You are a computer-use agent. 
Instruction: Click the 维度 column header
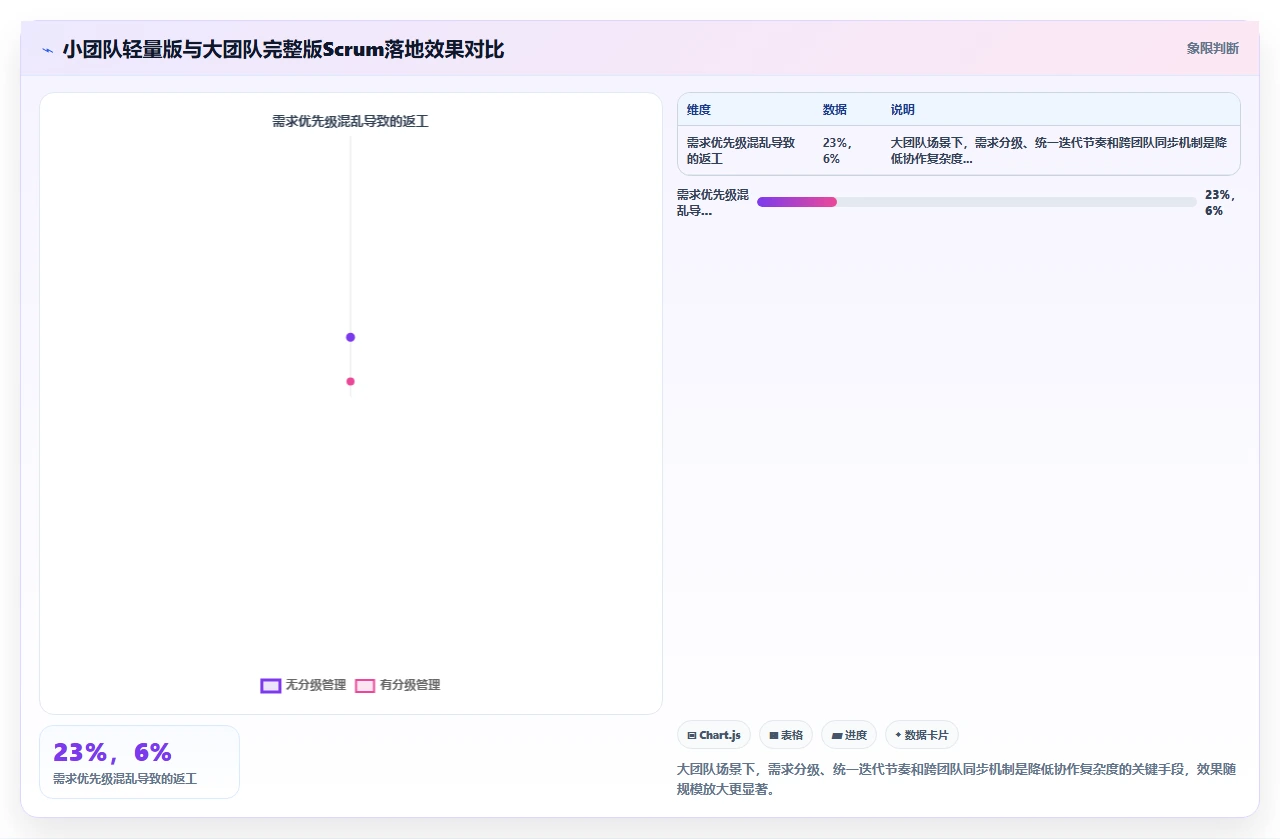pos(699,110)
